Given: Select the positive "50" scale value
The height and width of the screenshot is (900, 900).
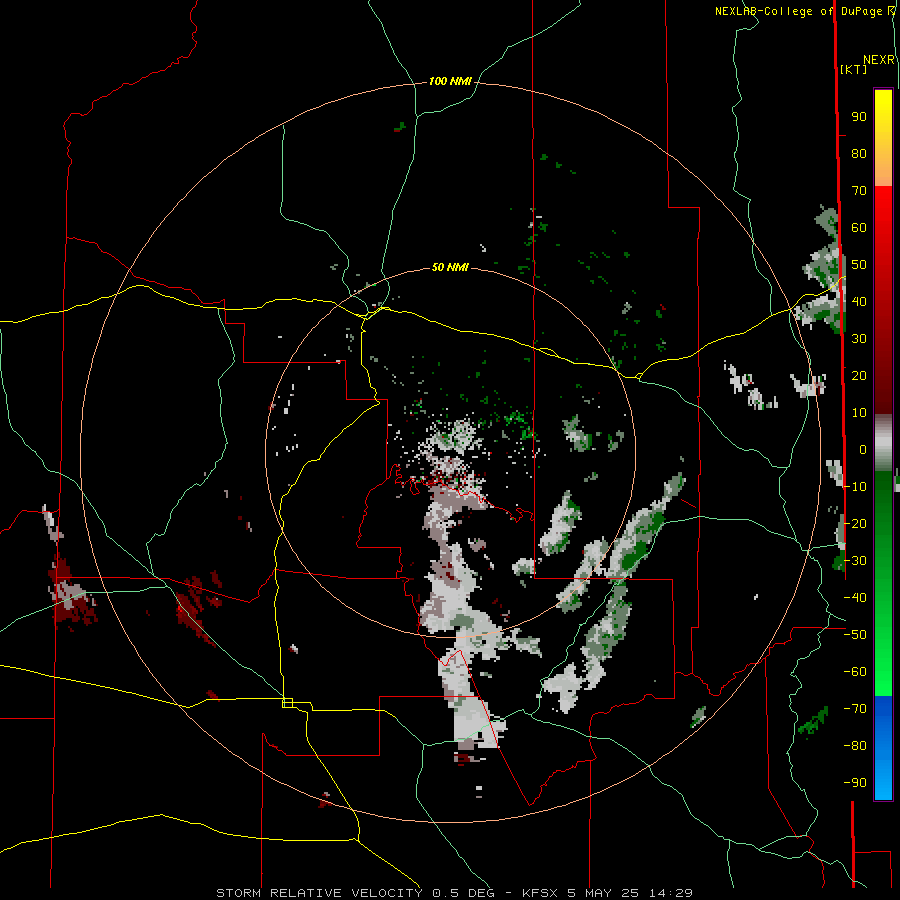Looking at the screenshot, I should [859, 265].
